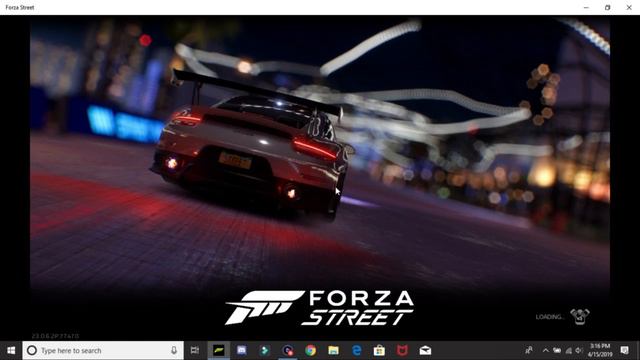640x360 pixels.
Task: Launch Google Chrome from the taskbar
Action: coord(310,350)
